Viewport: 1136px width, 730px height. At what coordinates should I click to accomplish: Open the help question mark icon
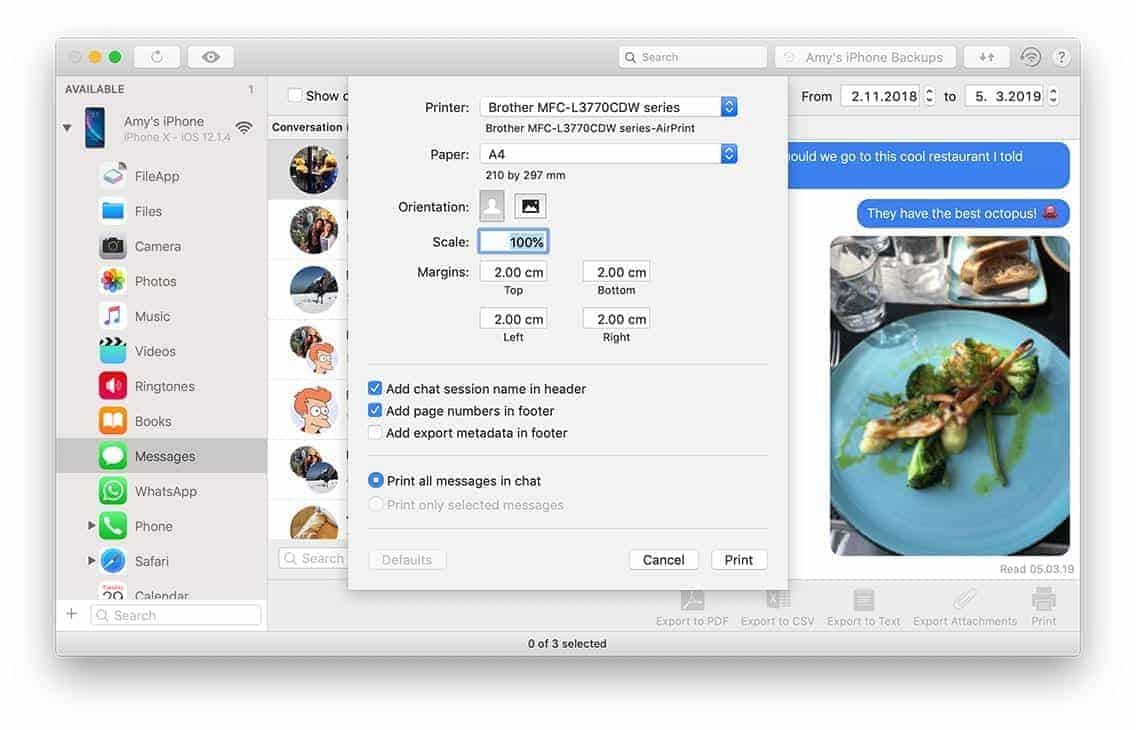[x=1061, y=57]
